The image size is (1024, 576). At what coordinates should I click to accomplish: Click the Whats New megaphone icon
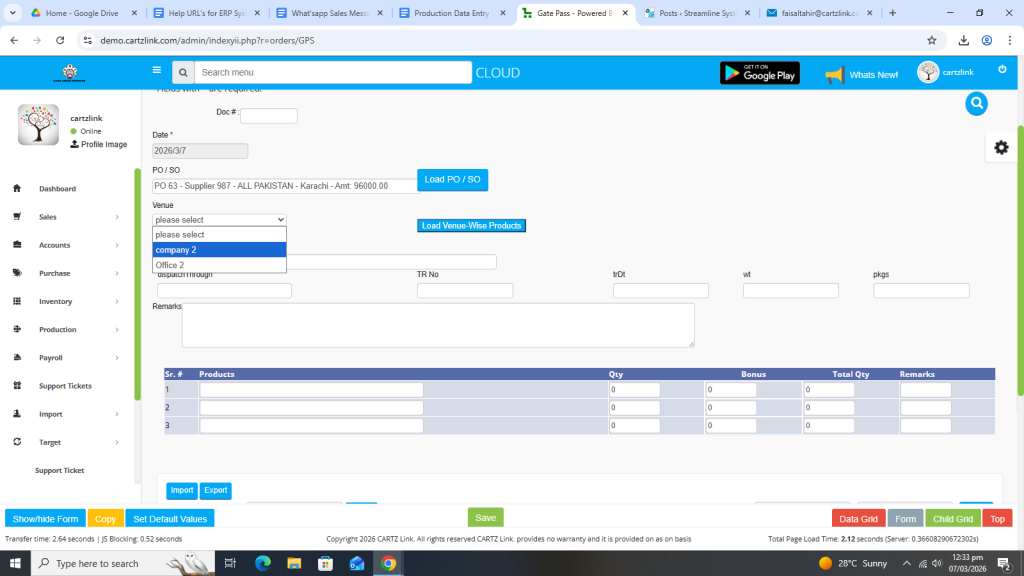(834, 74)
